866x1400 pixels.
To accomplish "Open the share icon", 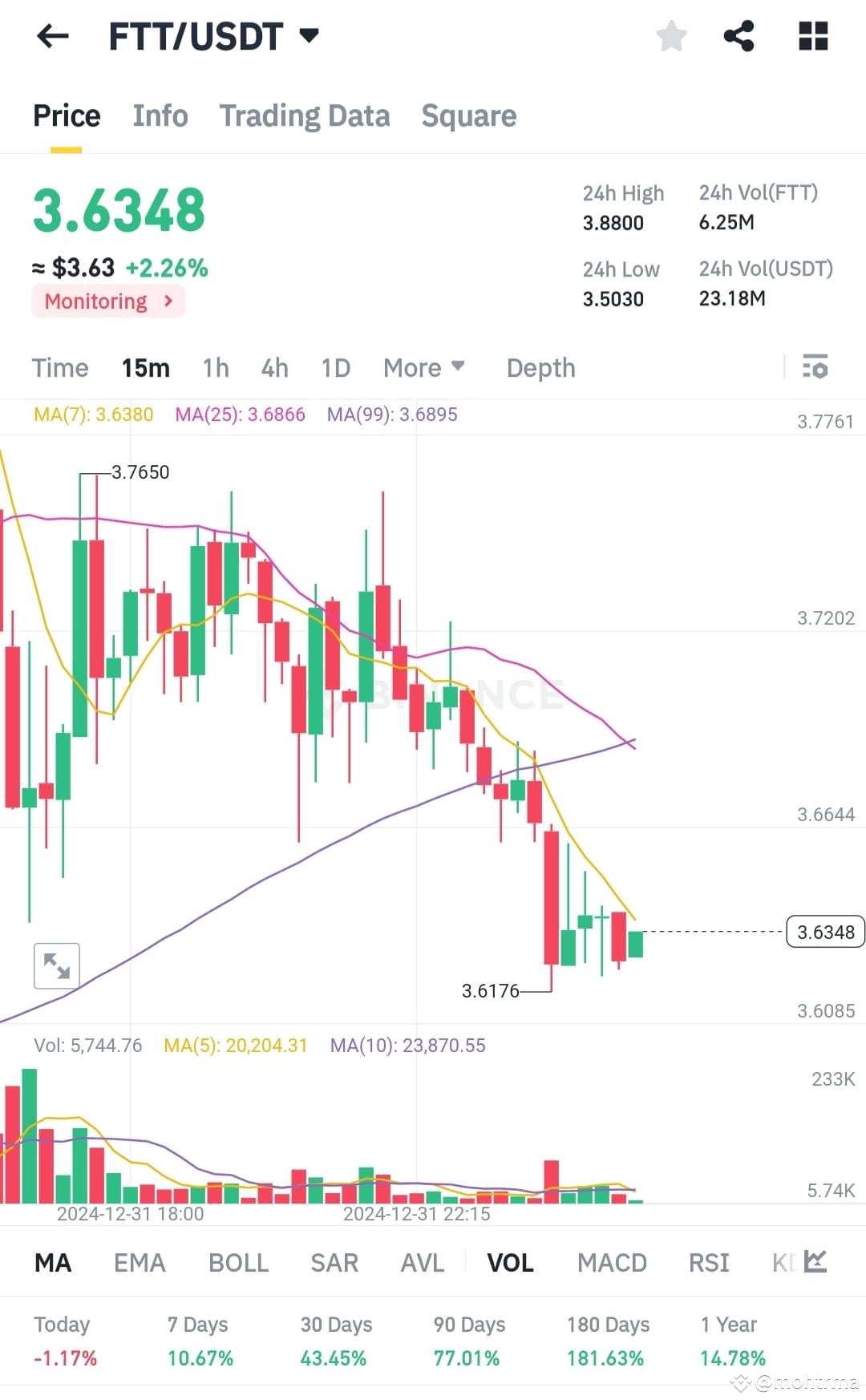I will [739, 35].
